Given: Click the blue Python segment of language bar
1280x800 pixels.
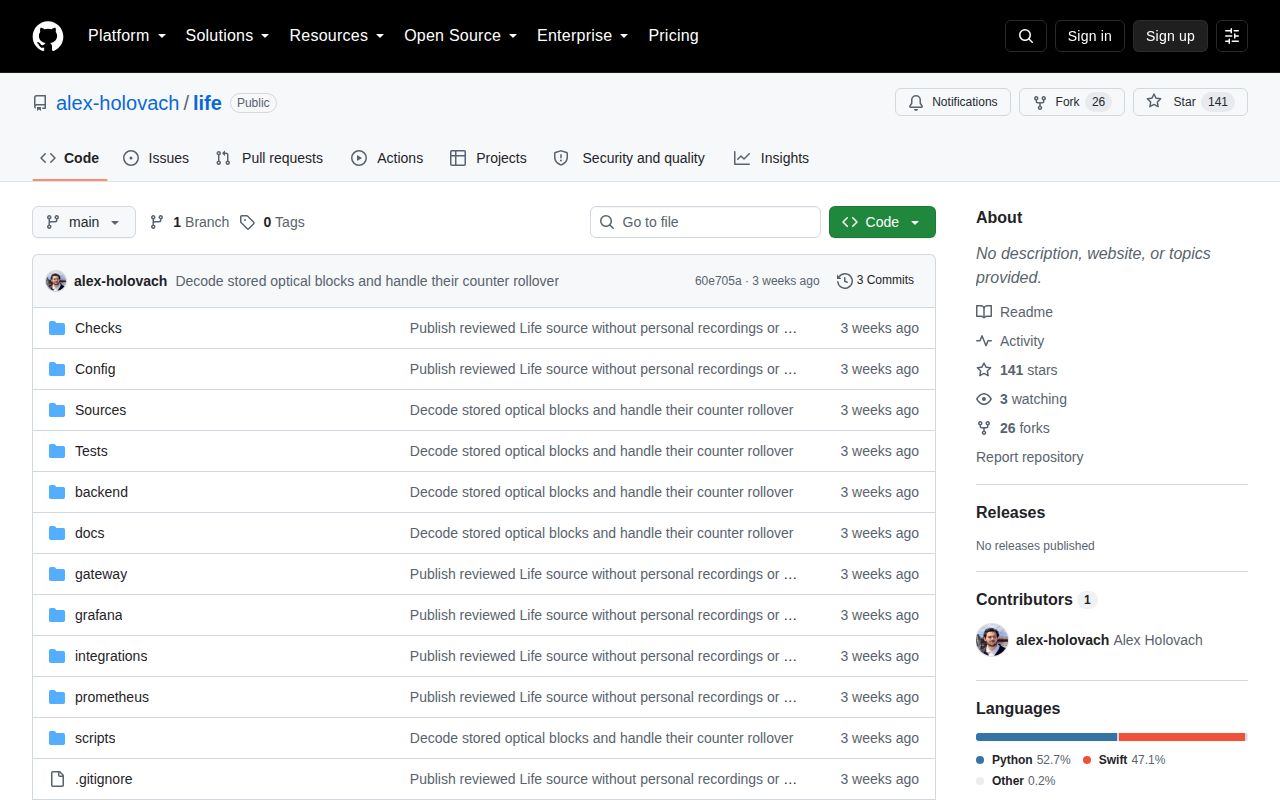Looking at the screenshot, I should 1046,737.
